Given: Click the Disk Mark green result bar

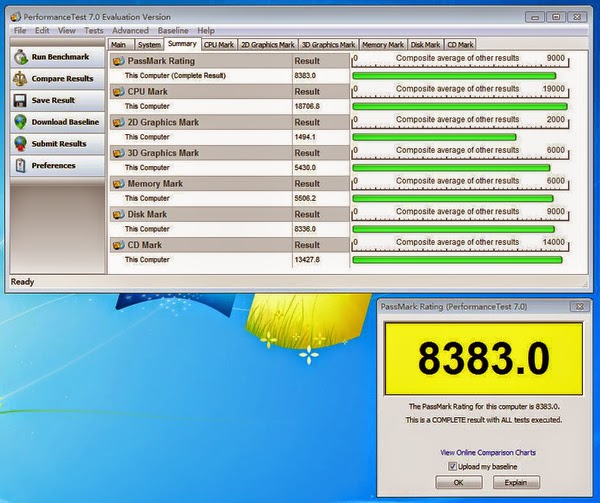Looking at the screenshot, I should coord(453,229).
